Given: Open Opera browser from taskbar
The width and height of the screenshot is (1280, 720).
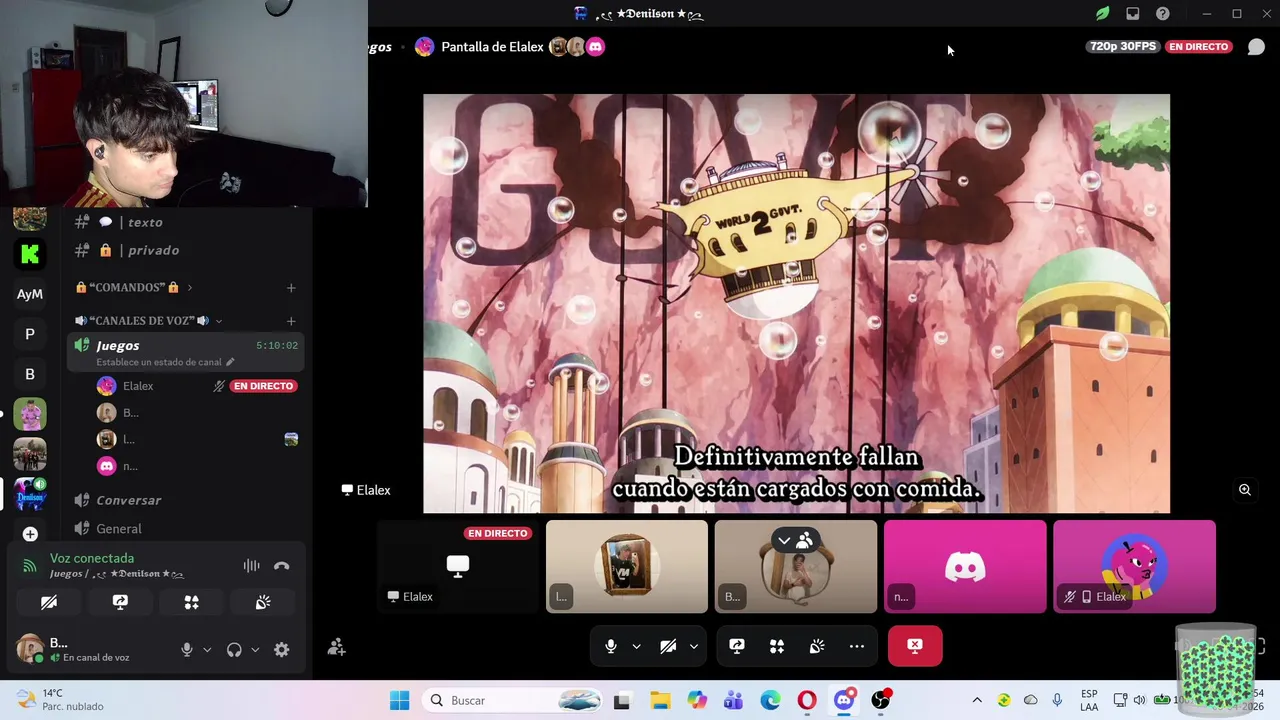Looking at the screenshot, I should coord(806,700).
